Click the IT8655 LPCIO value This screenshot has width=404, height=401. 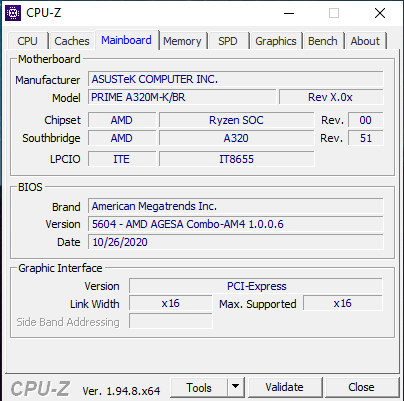236,159
